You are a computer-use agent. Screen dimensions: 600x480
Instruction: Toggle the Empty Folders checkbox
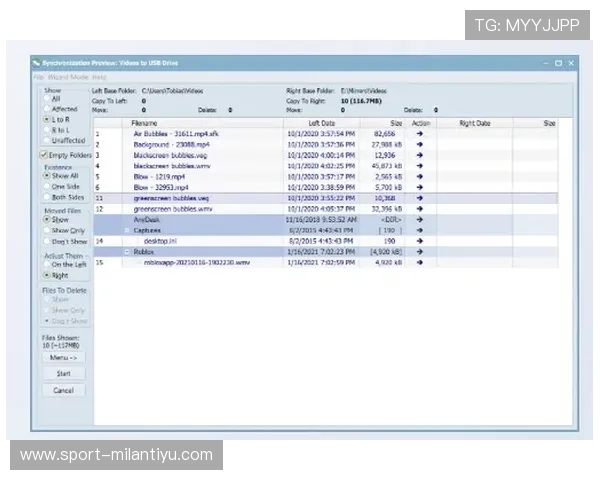pos(43,156)
